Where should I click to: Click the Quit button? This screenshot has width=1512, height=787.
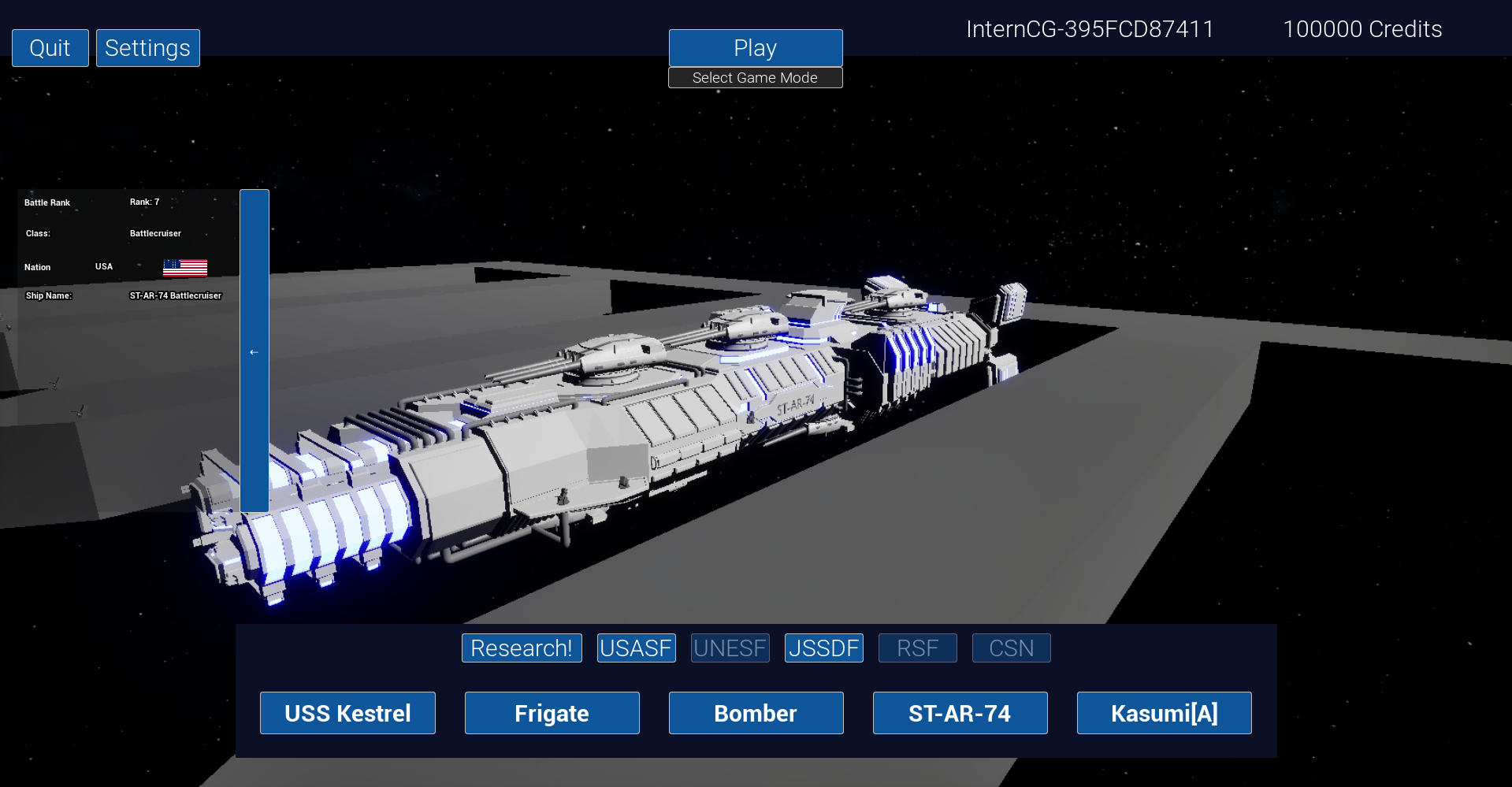[50, 48]
